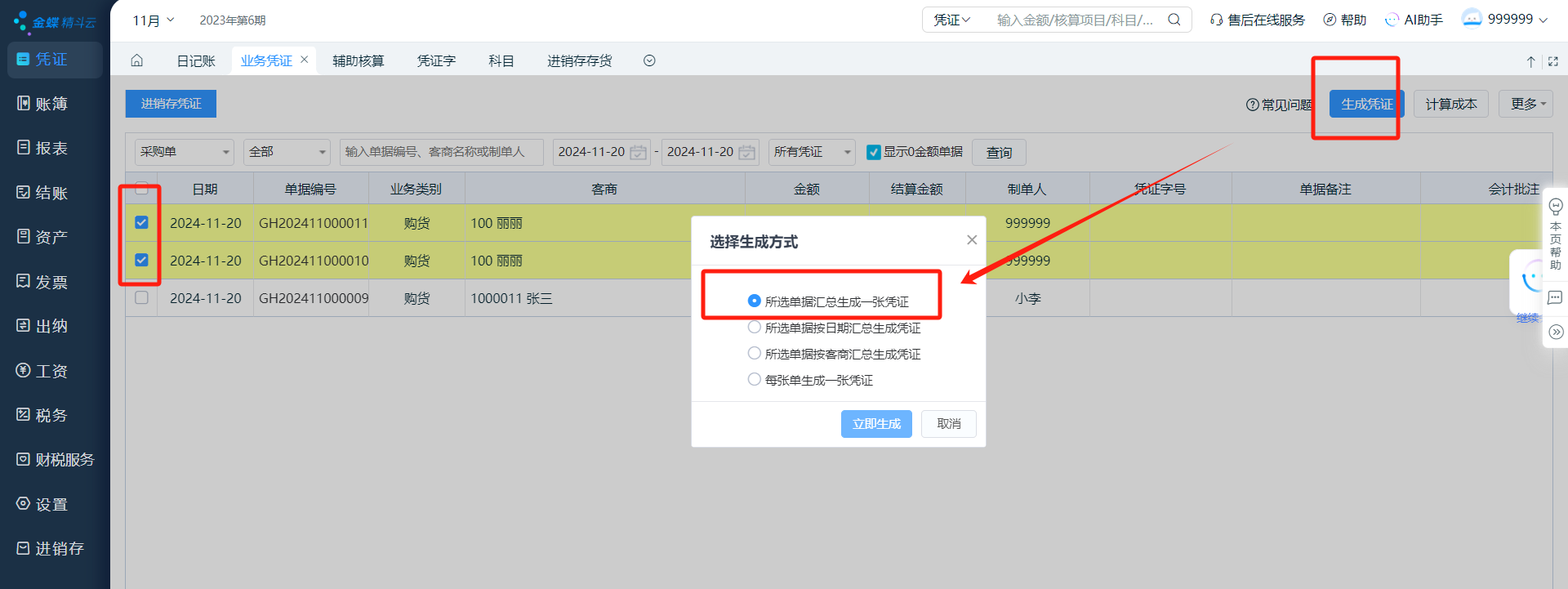Close the 业务凭证 tab
The width and height of the screenshot is (1568, 589).
click(305, 60)
